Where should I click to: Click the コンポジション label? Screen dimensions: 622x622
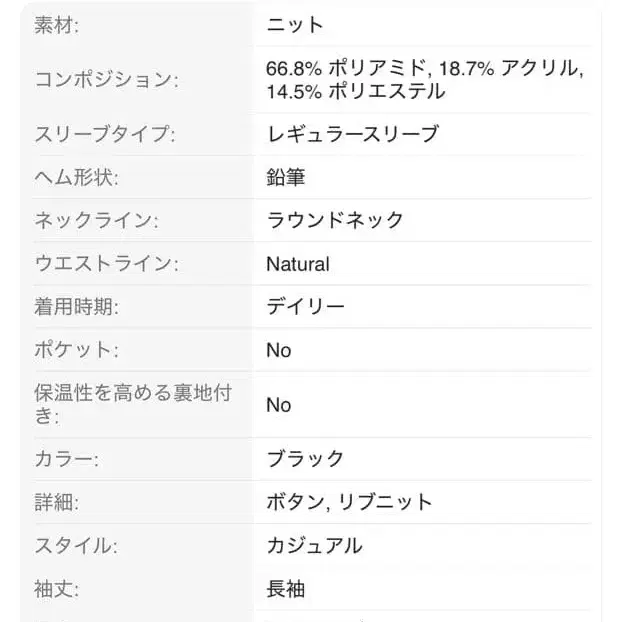point(107,80)
